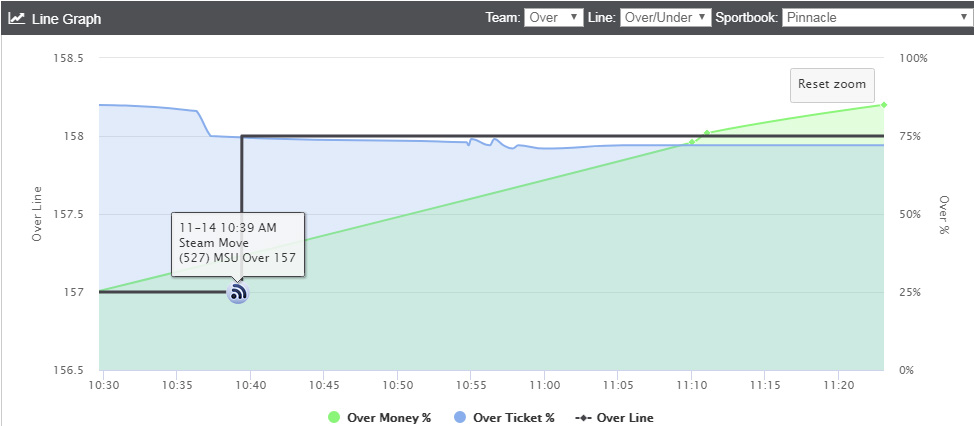The image size is (974, 426).
Task: Open the Sportbook dropdown showing Pinnacle
Action: [876, 17]
